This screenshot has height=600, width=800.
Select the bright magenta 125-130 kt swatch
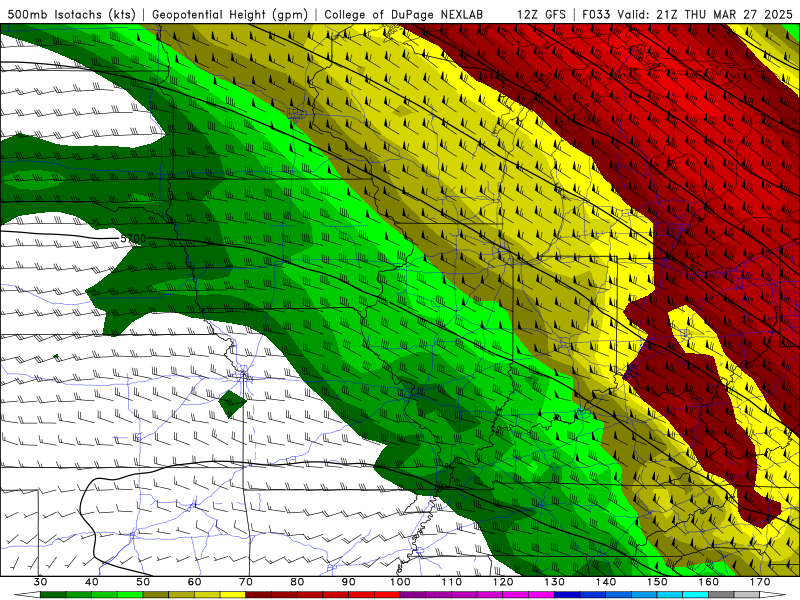(541, 595)
